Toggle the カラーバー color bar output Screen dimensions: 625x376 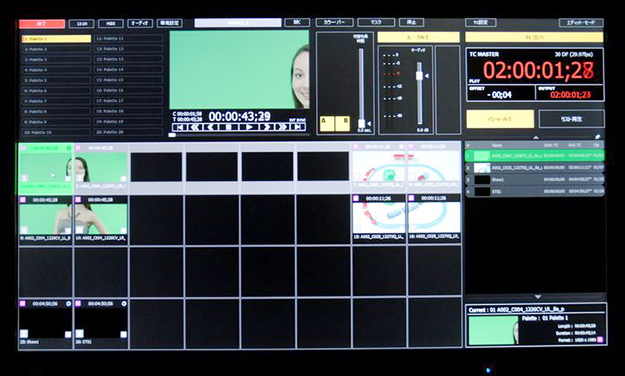[x=334, y=22]
